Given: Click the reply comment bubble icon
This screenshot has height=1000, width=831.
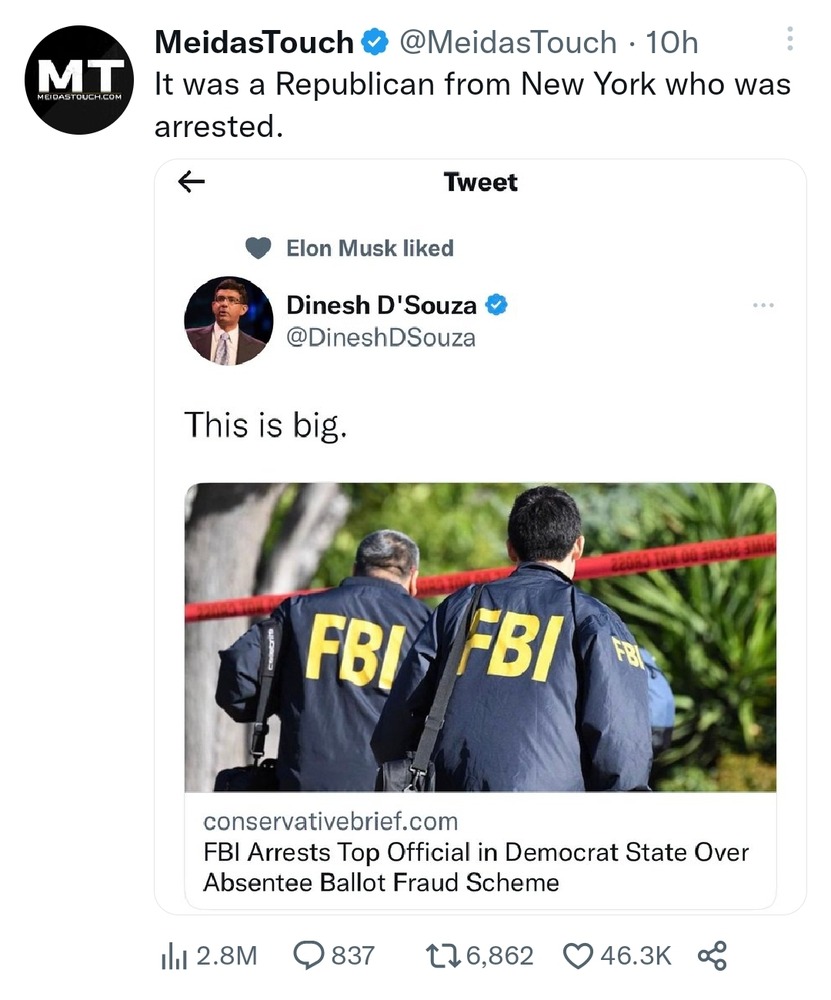Looking at the screenshot, I should [308, 956].
